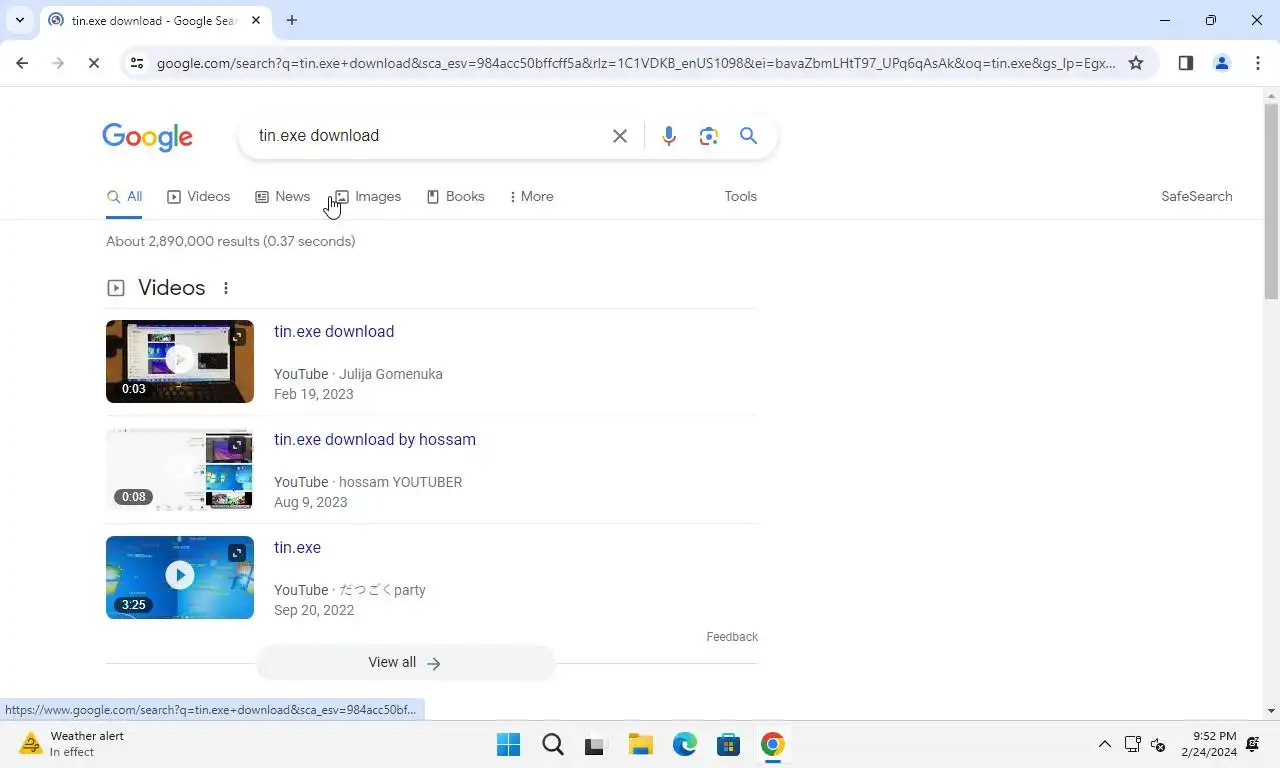This screenshot has width=1280, height=768.
Task: Launch File Explorer from the taskbar
Action: point(640,744)
